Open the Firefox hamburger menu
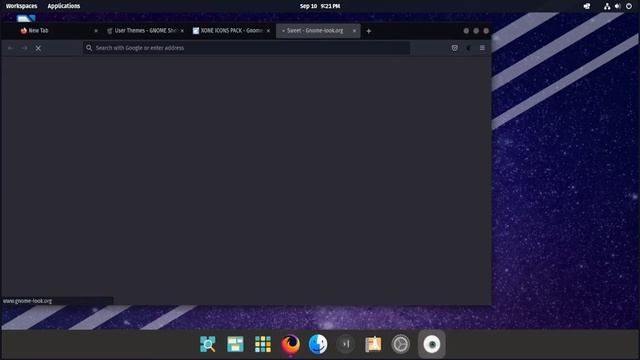Viewport: 640px width, 360px height. pos(482,48)
